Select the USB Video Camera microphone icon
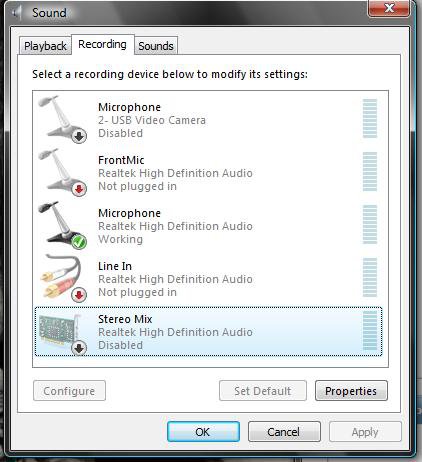Viewport: 422px width, 462px height. pos(62,119)
